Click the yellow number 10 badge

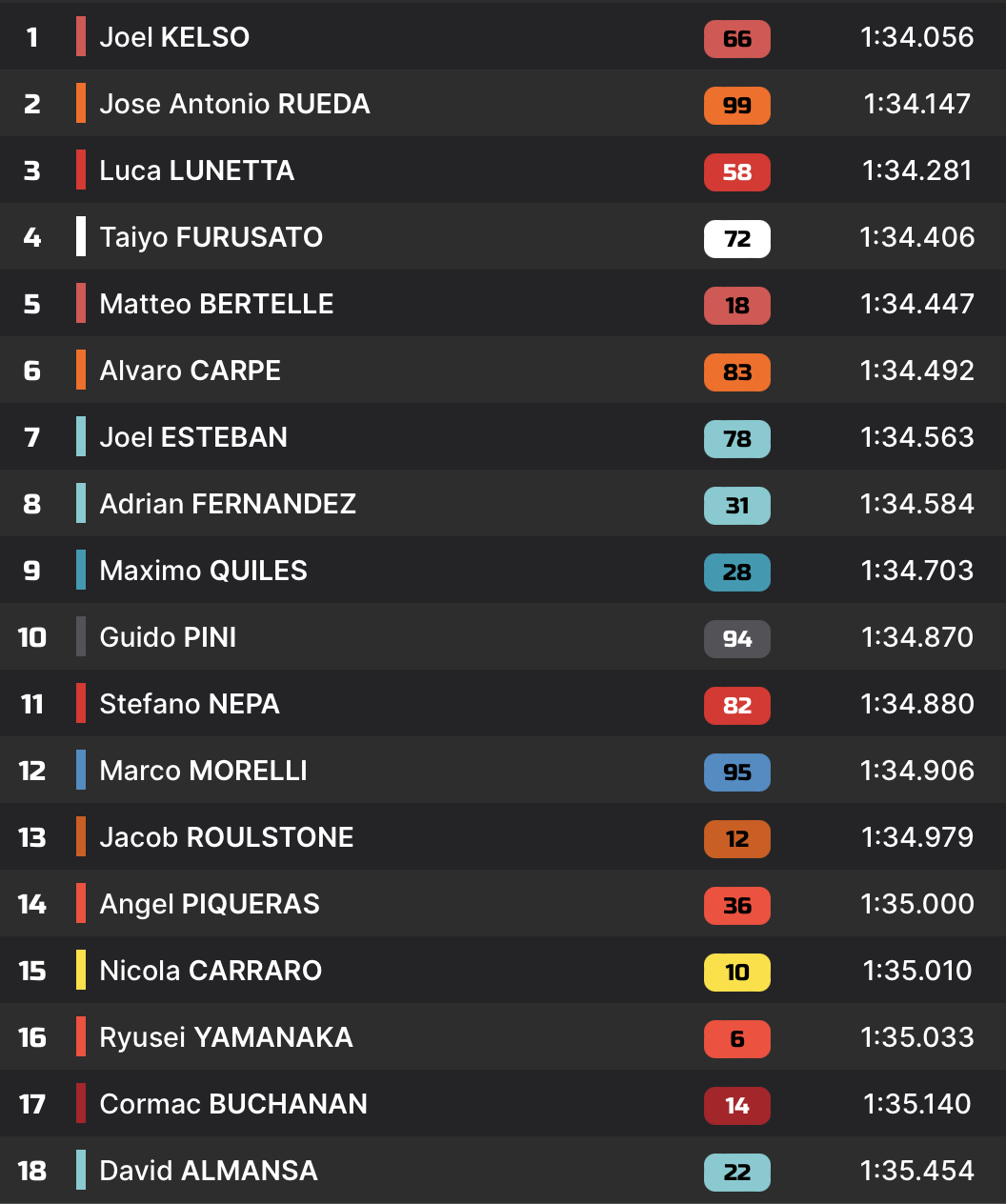(736, 973)
